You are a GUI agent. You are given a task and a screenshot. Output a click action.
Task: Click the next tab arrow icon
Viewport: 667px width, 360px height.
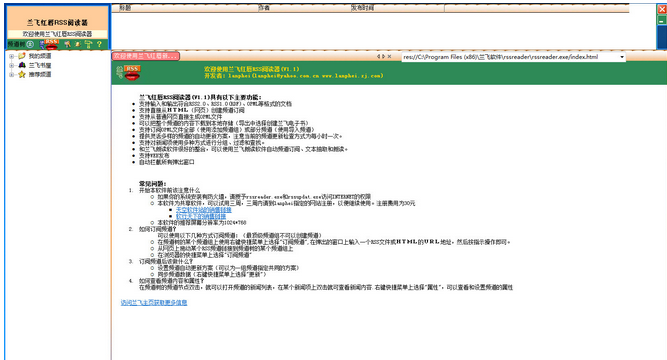tap(383, 56)
